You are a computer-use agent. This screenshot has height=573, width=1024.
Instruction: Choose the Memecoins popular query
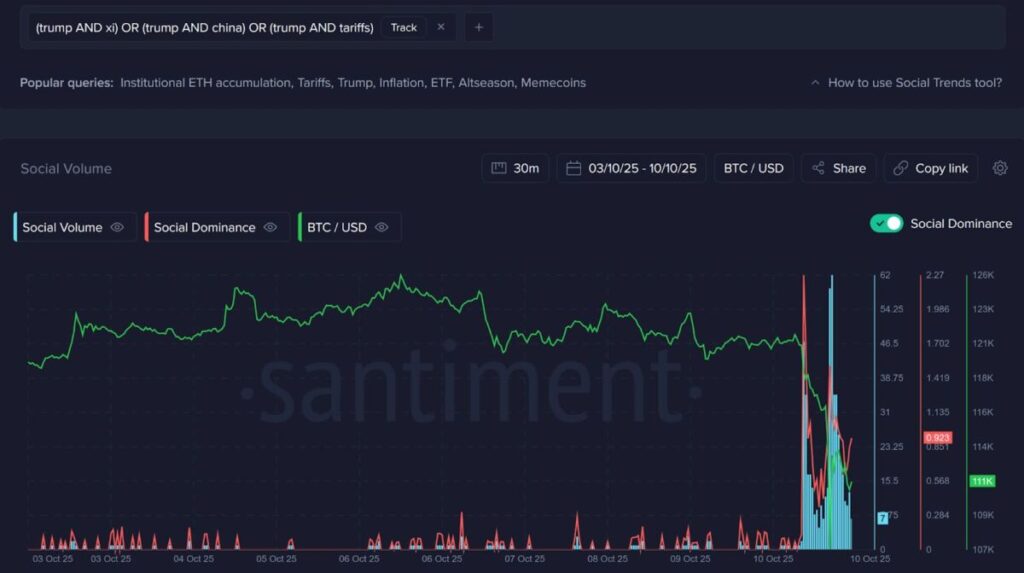pyautogui.click(x=553, y=83)
